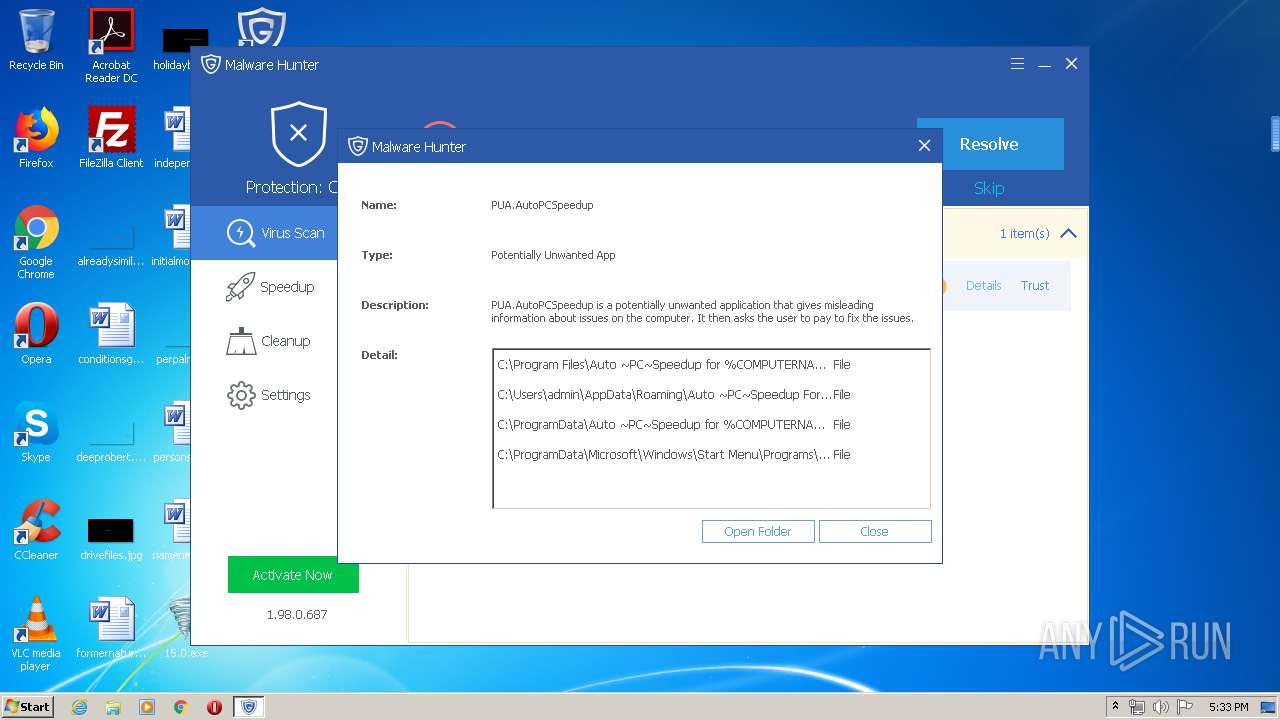The width and height of the screenshot is (1280, 720).
Task: Click Malware Hunter taskbar button
Action: (x=249, y=707)
